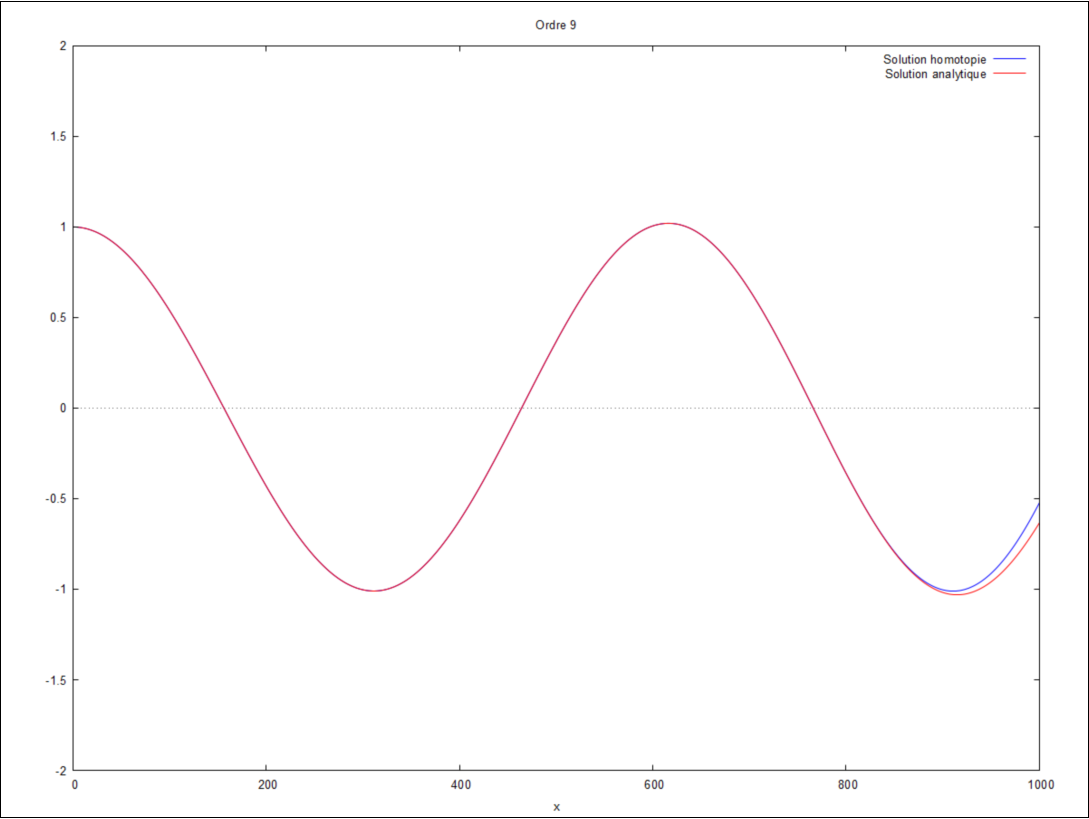Screen dimensions: 1089x819
Task: Click the y-axis tick label -1
Action: (x=61, y=589)
